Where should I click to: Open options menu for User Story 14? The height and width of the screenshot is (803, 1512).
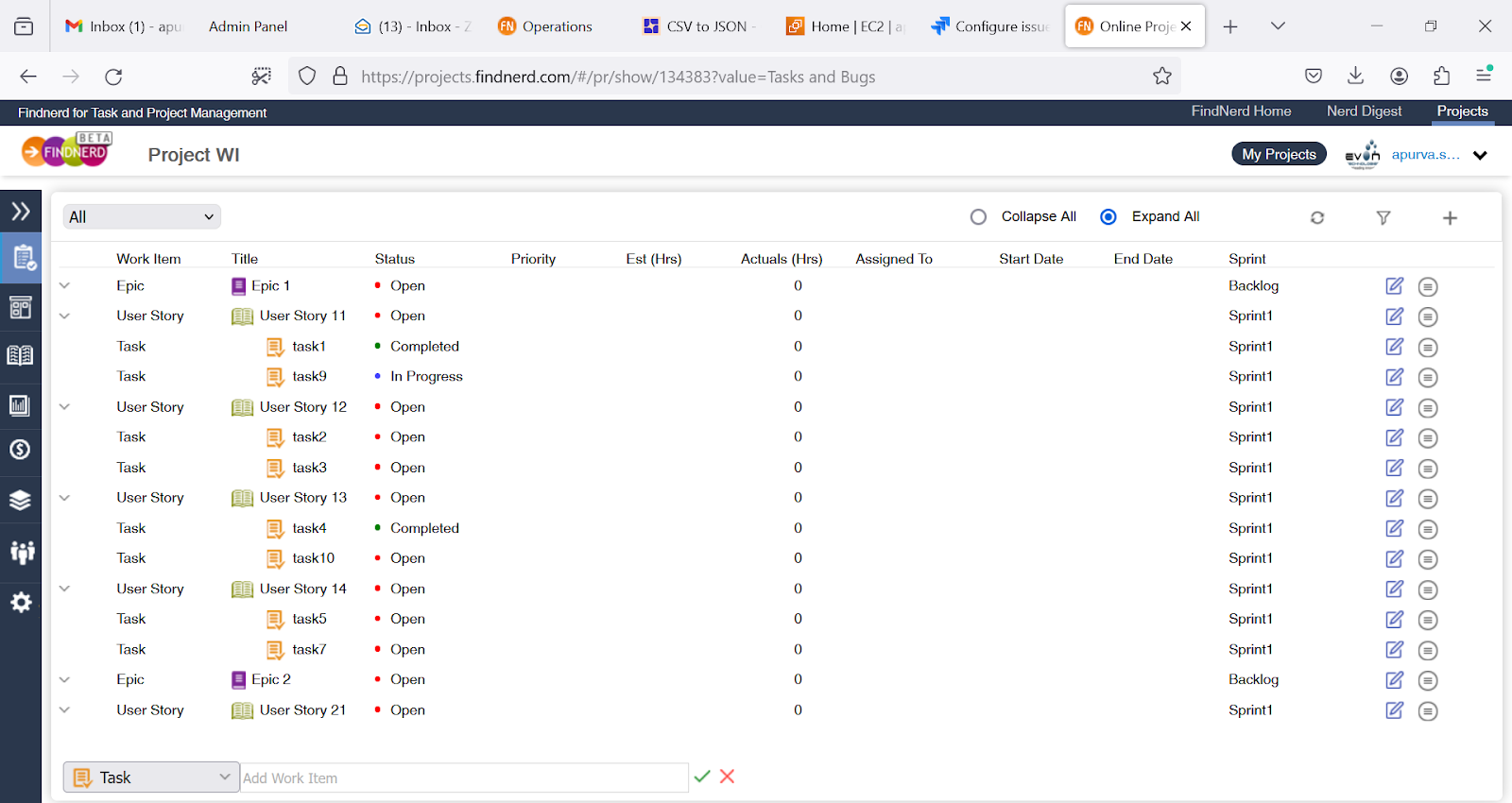coord(1428,589)
